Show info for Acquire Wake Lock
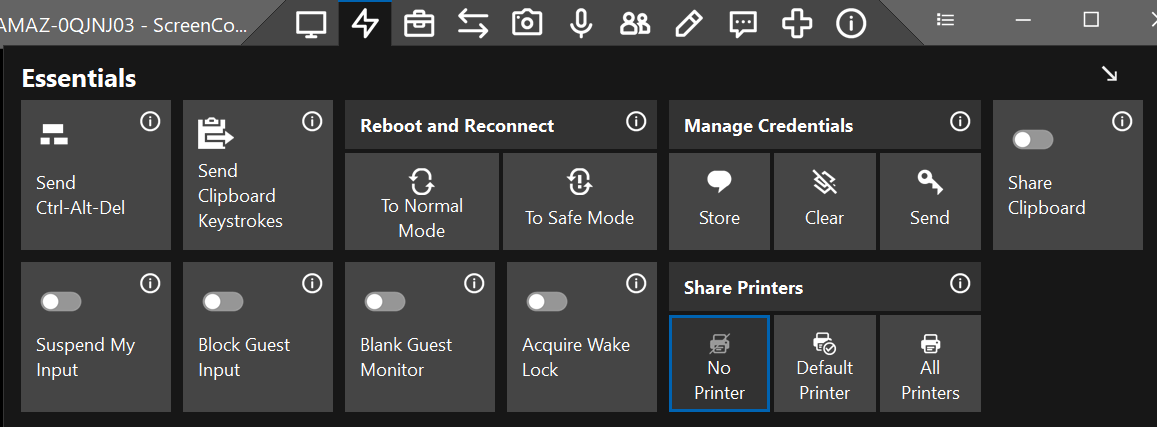Screen dimensions: 1157x427 [636, 283]
